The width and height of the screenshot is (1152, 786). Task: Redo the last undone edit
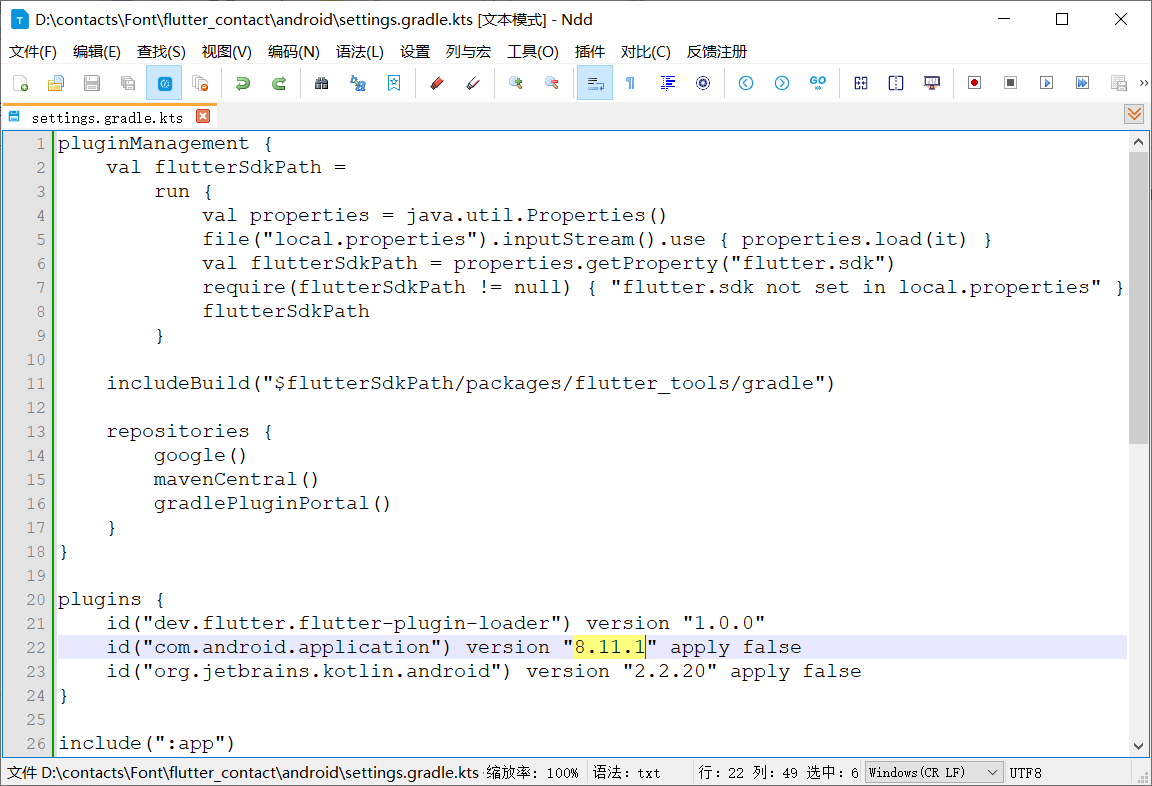(x=278, y=83)
